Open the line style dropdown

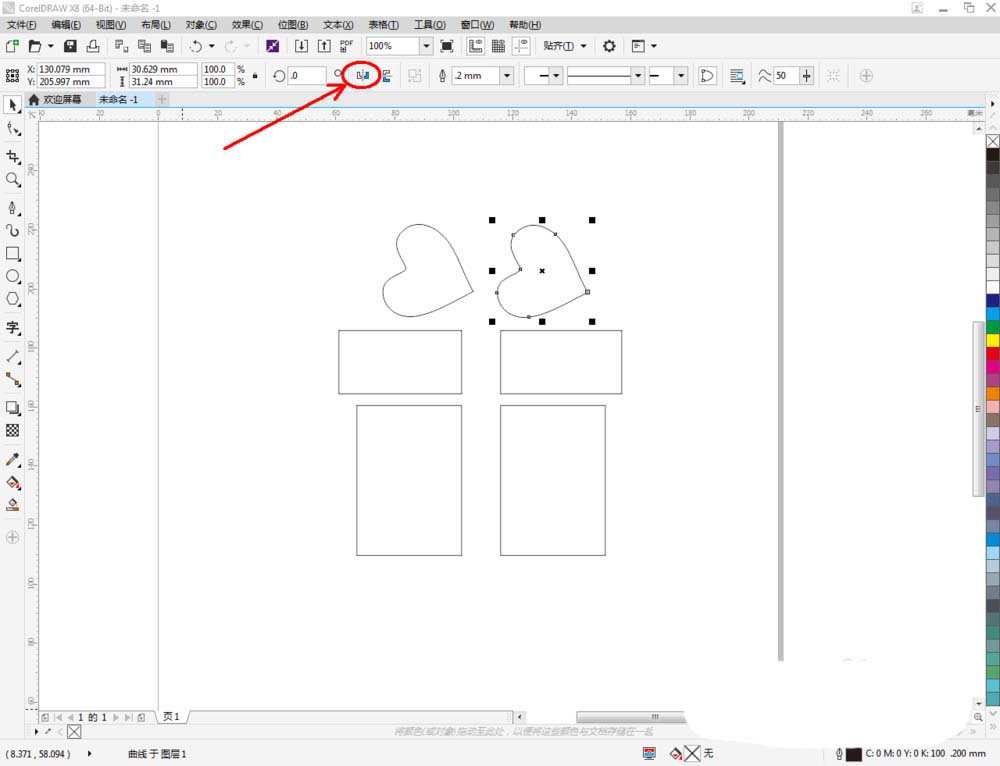(637, 76)
